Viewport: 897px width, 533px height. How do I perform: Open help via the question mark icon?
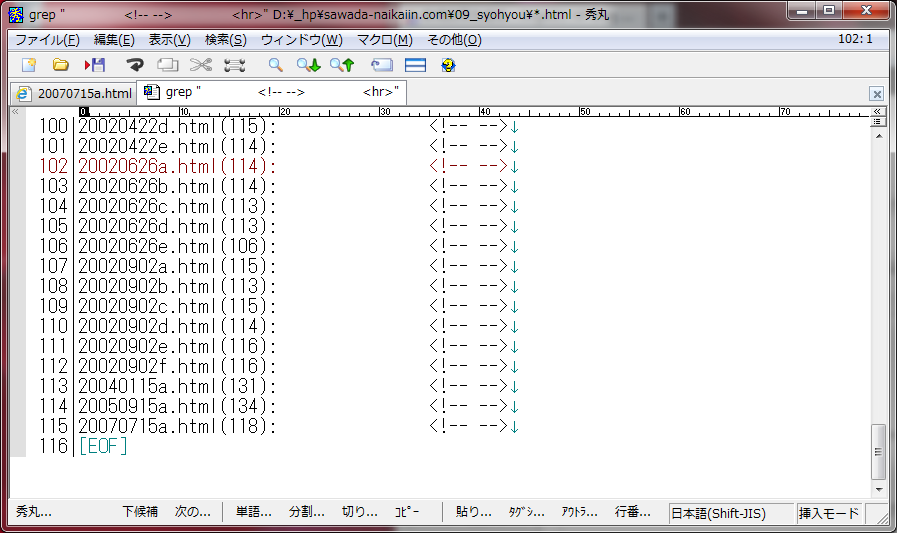tap(448, 65)
